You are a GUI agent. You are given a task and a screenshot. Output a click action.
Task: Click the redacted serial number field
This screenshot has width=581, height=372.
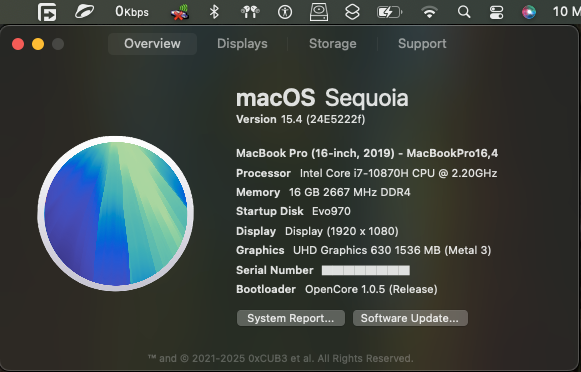pos(366,270)
